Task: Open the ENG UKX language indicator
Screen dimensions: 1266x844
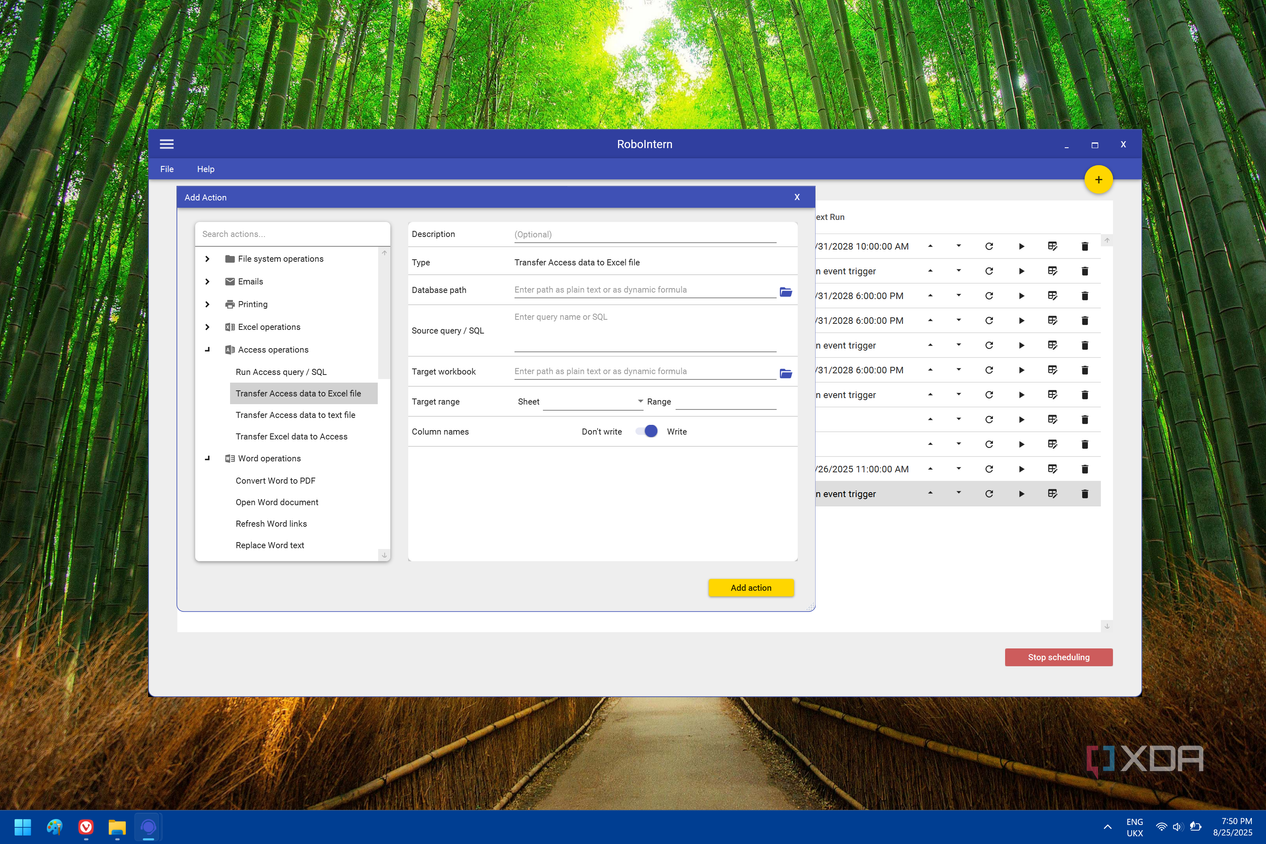Action: point(1135,827)
